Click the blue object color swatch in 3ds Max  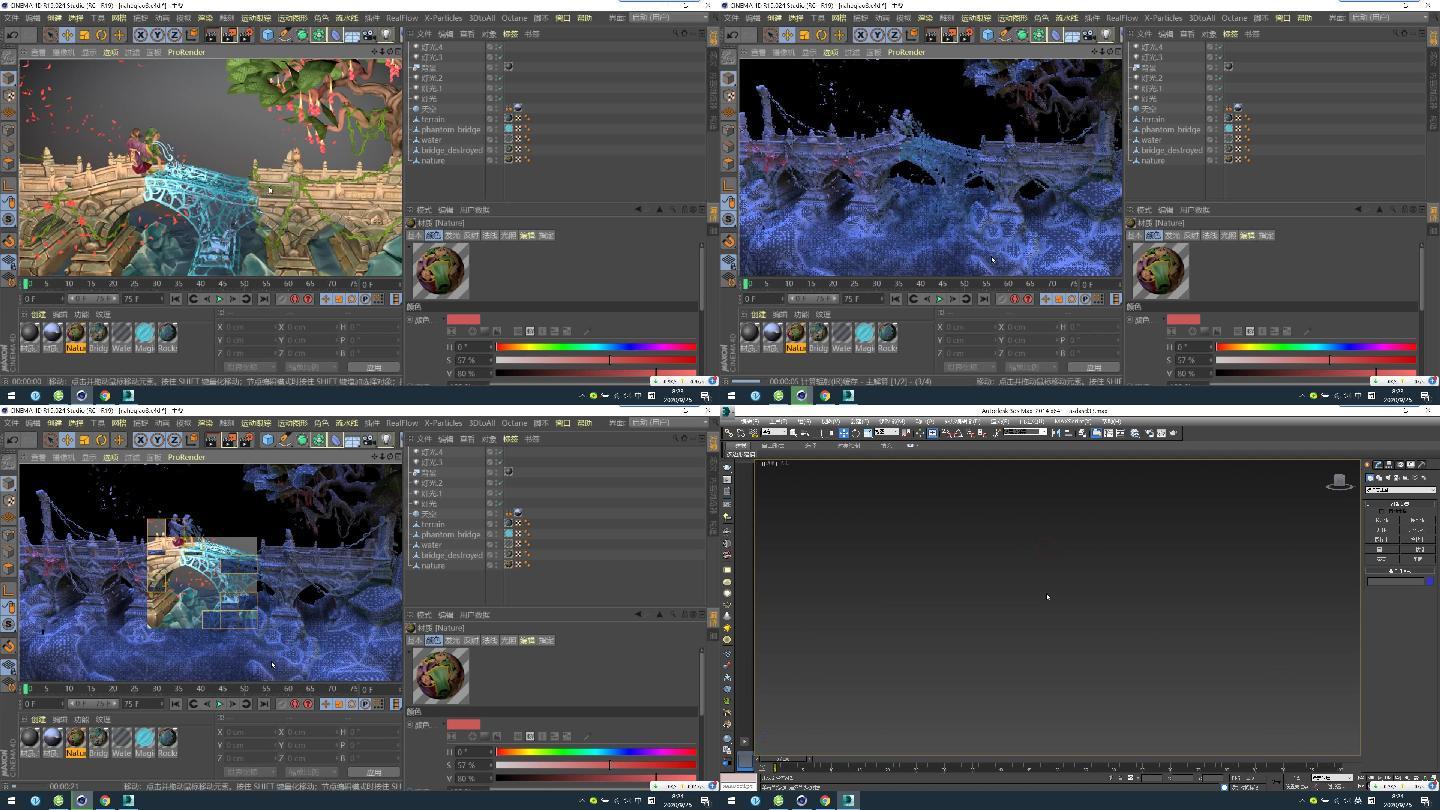[1430, 582]
